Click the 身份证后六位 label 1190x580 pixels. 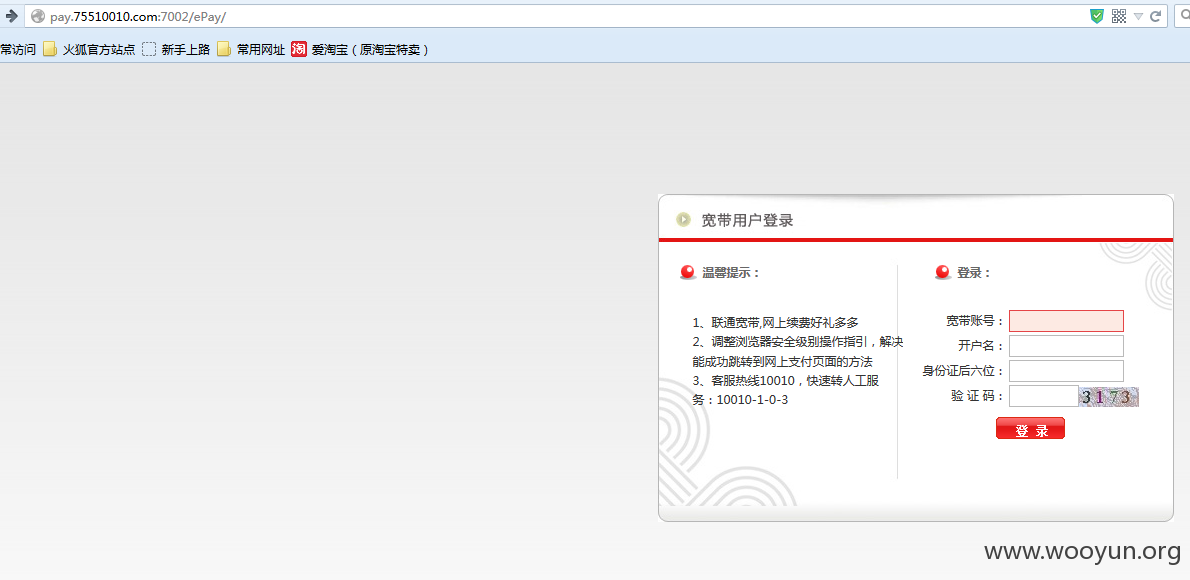click(x=964, y=371)
